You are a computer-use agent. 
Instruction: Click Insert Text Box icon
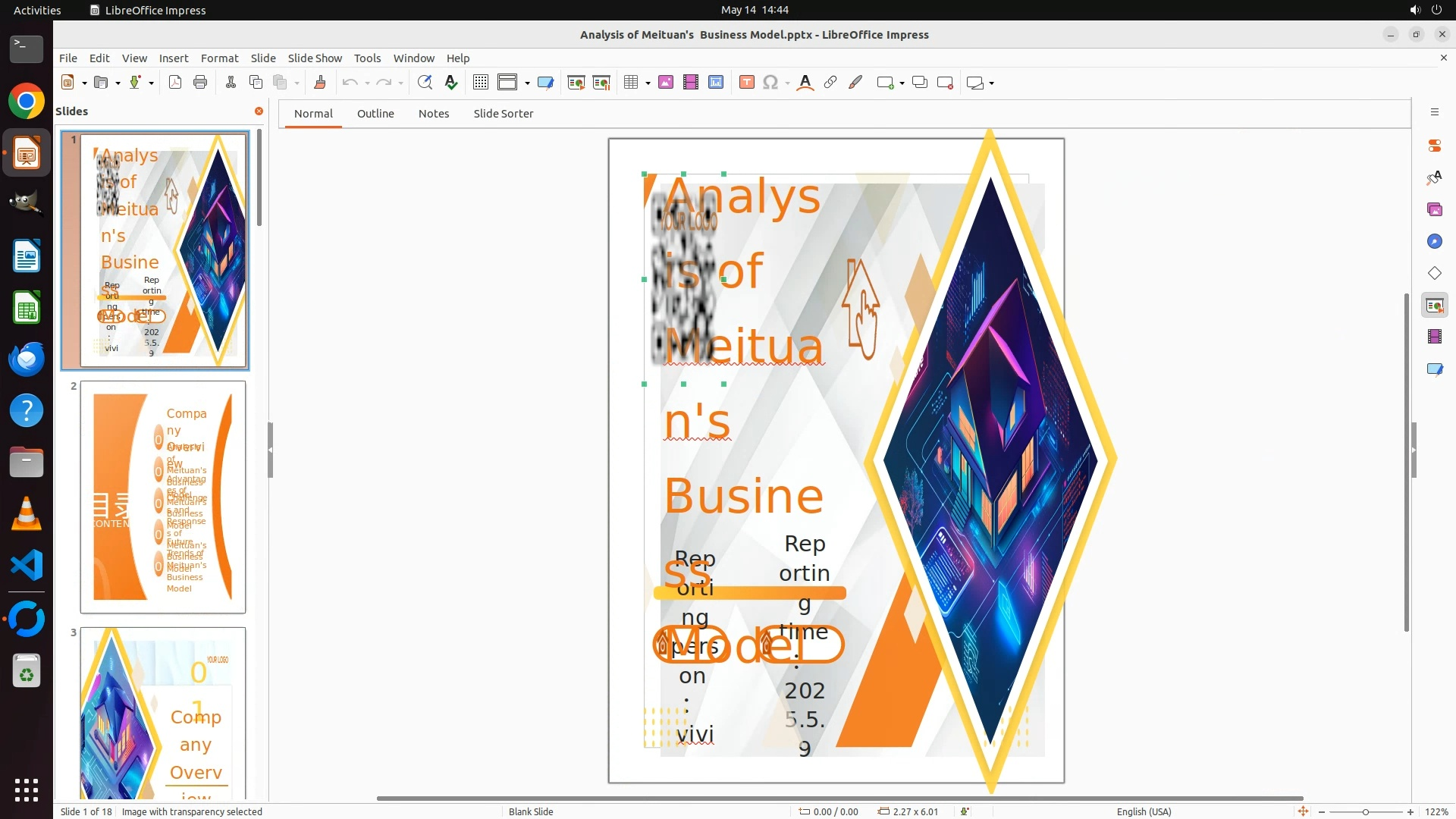747,83
